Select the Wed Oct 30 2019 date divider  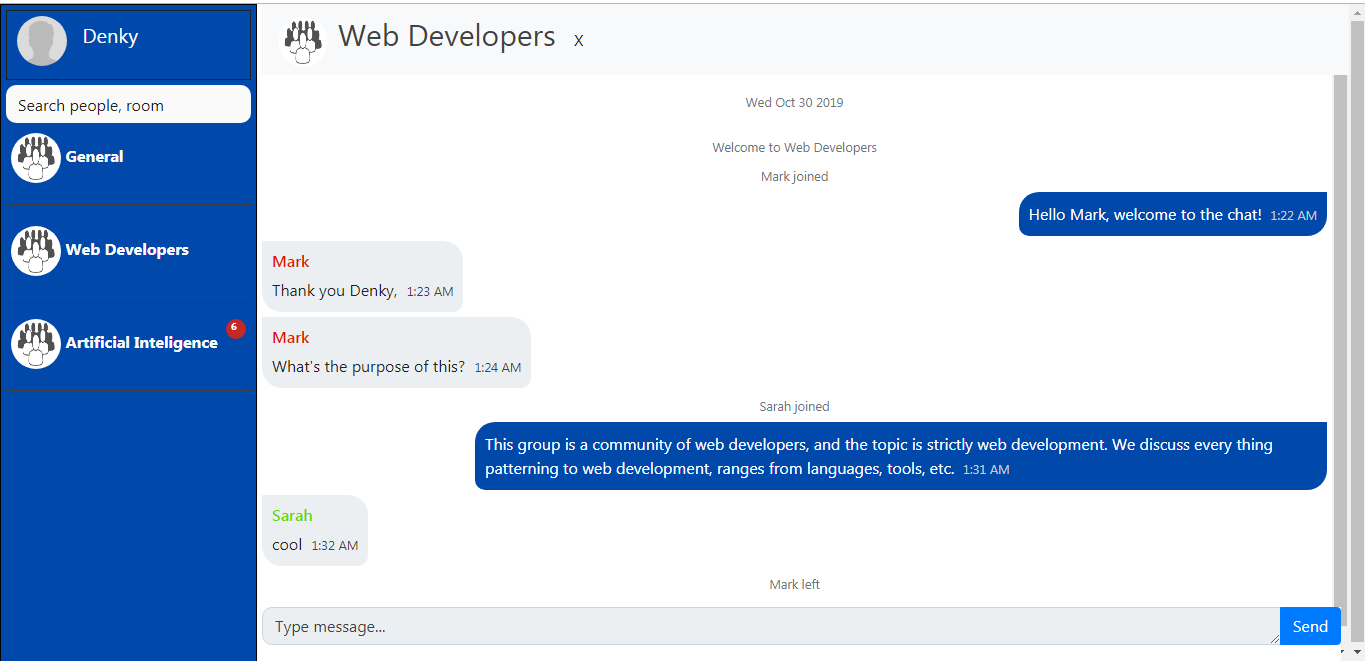point(794,102)
